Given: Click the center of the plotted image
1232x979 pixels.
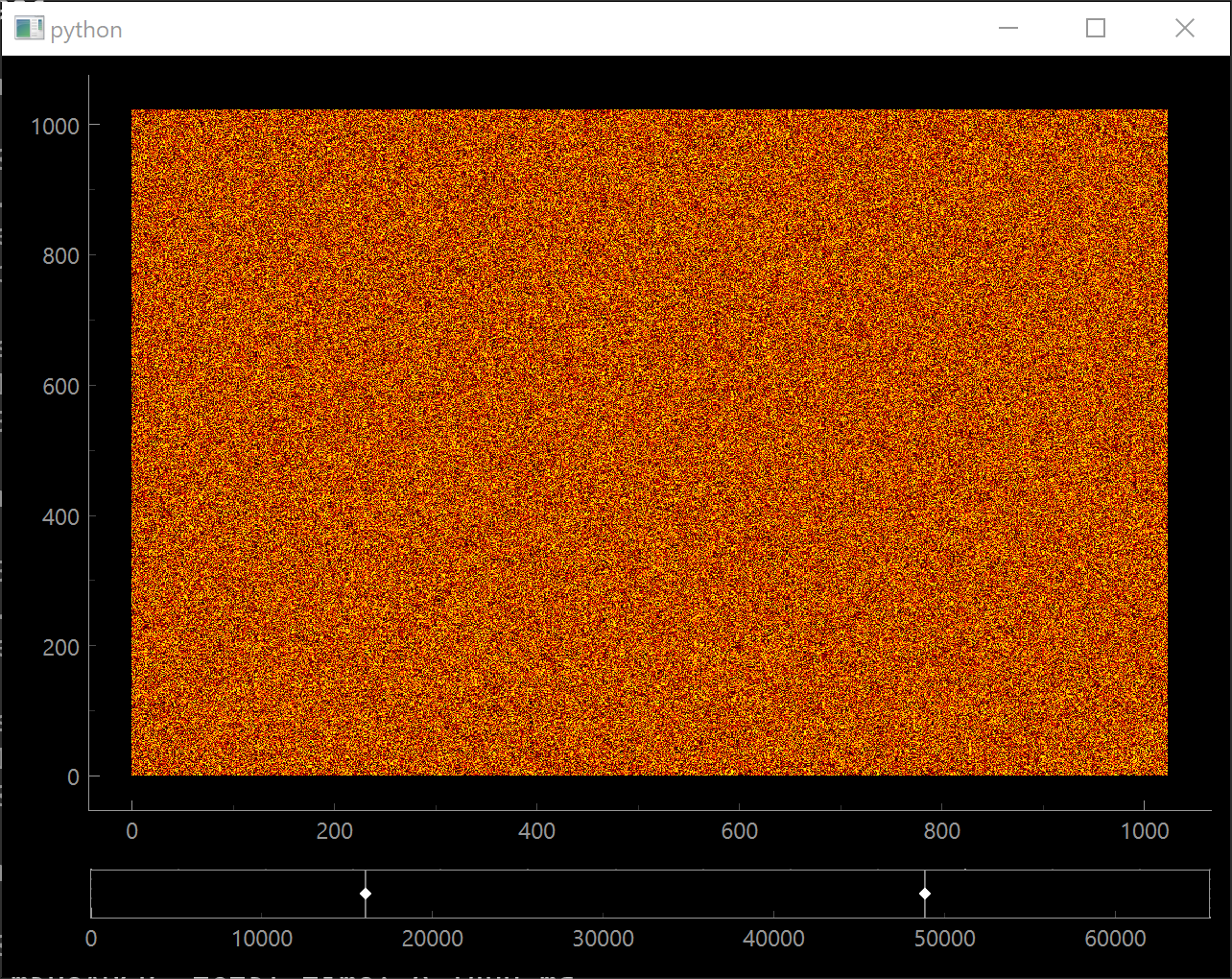Looking at the screenshot, I should tap(649, 442).
